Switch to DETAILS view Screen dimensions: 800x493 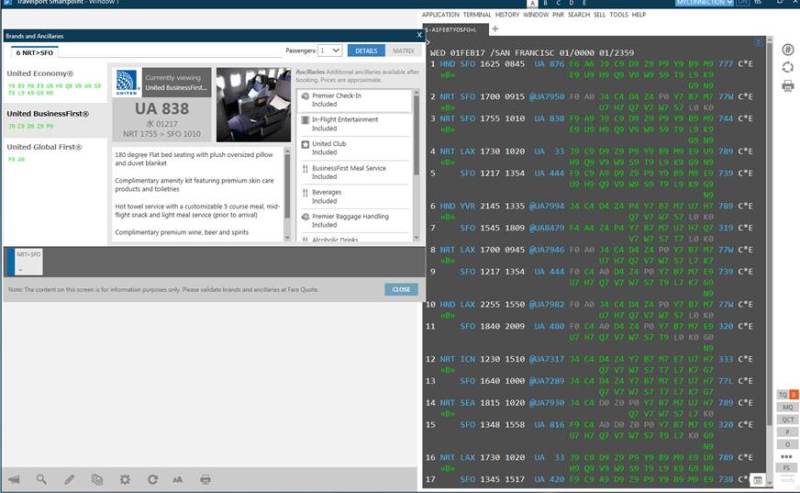click(366, 51)
